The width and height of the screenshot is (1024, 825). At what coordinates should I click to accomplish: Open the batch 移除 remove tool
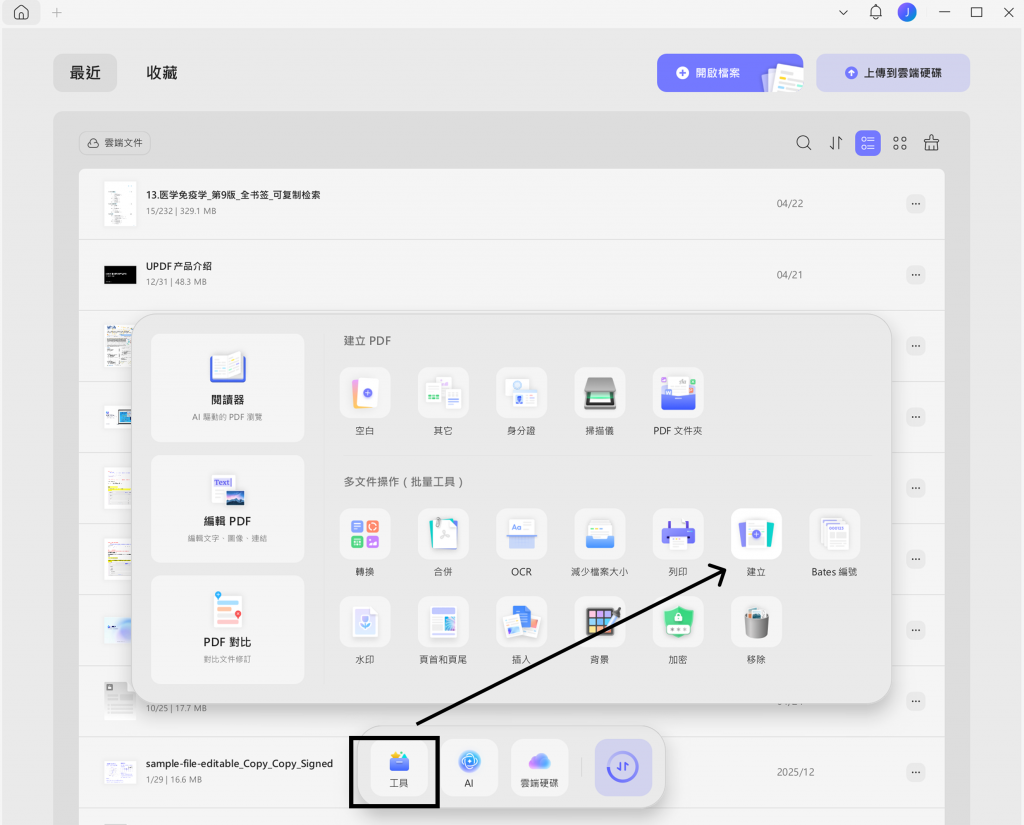coord(756,622)
